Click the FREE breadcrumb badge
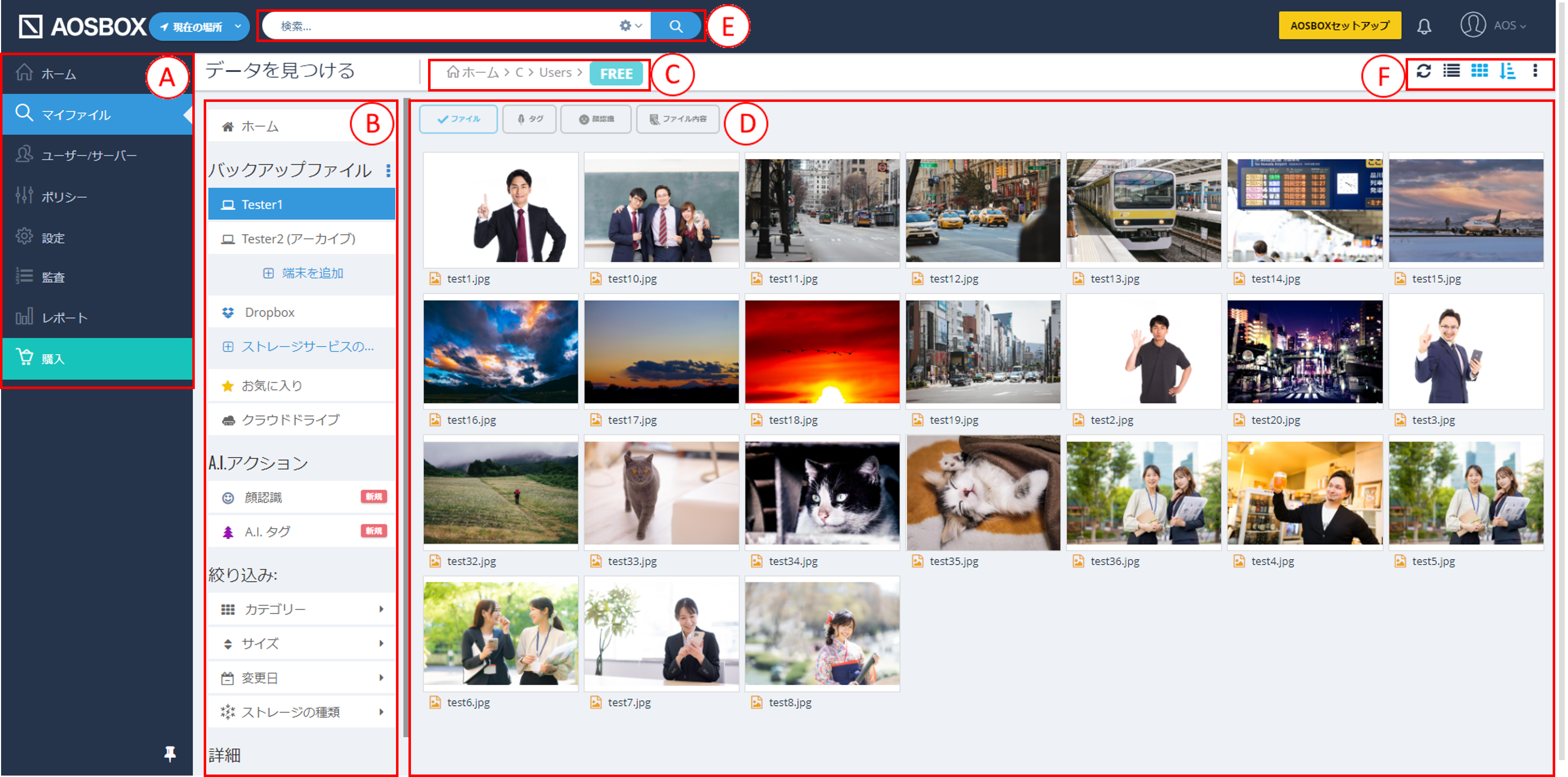This screenshot has width=1568, height=777. tap(616, 74)
